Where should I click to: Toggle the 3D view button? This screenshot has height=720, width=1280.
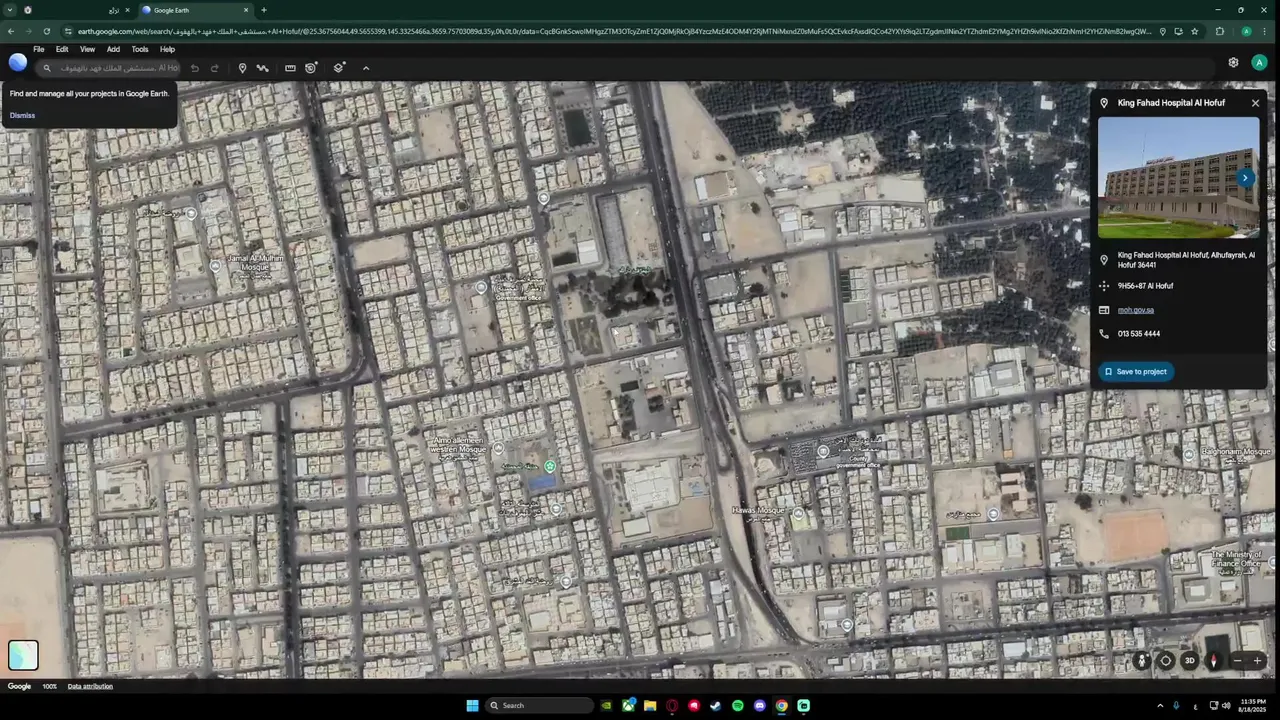click(x=1190, y=660)
